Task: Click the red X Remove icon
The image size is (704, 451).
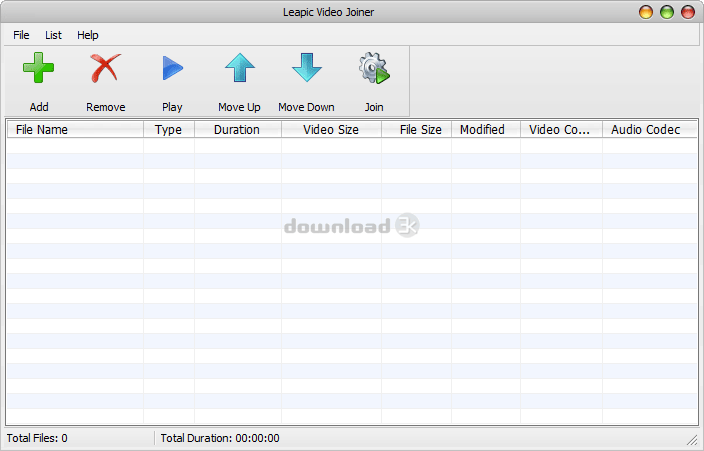Action: point(106,68)
